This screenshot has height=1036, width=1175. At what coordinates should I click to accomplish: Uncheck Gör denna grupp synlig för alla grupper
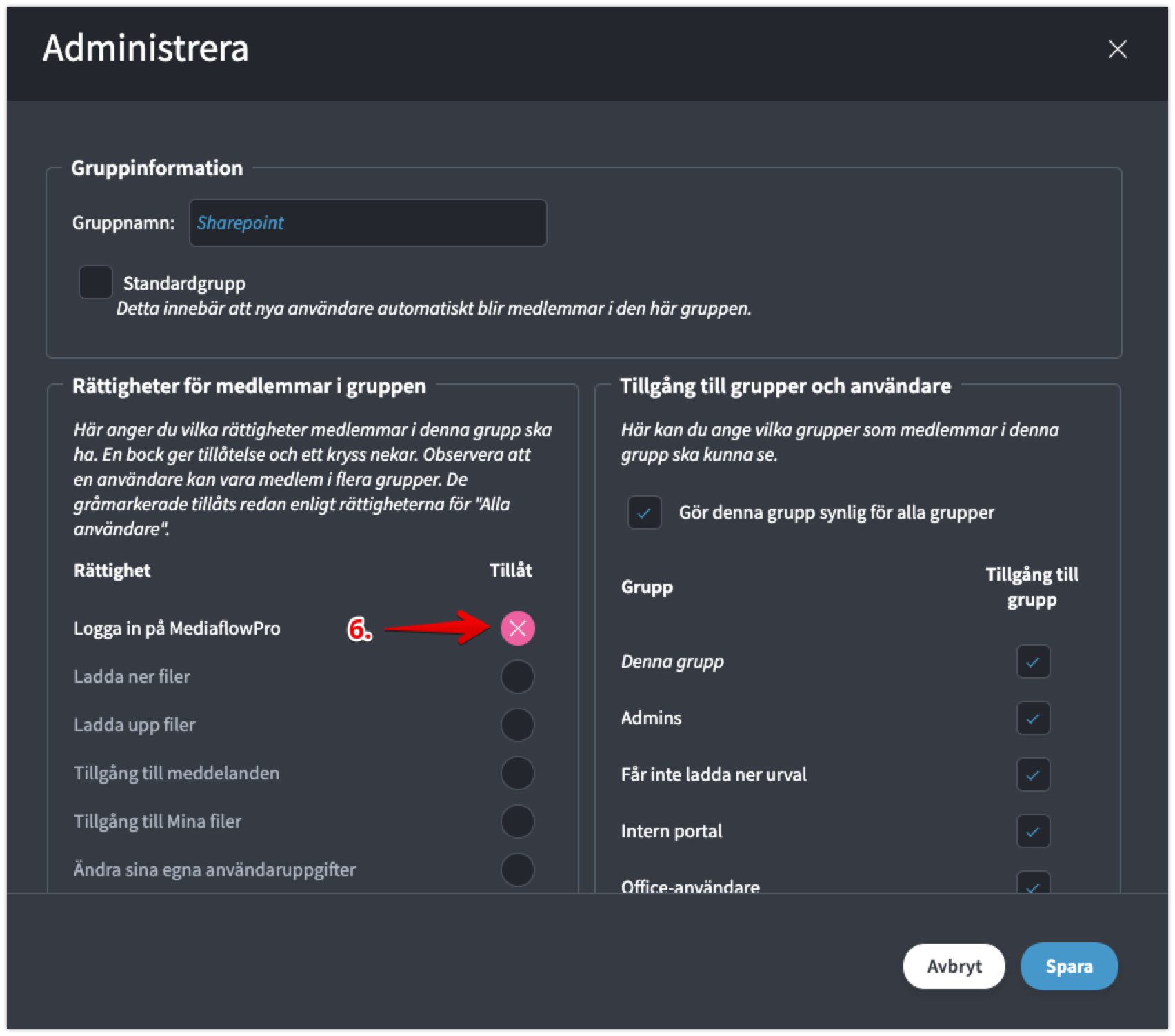[644, 512]
